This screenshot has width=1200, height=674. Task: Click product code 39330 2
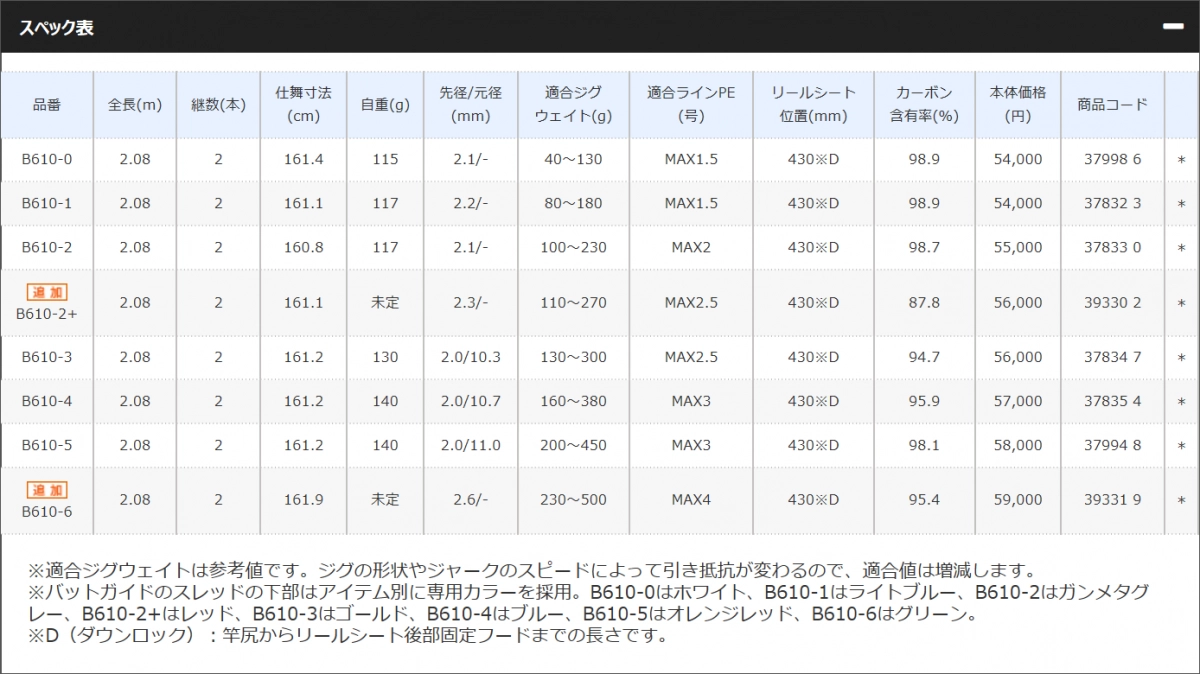pyautogui.click(x=1113, y=302)
